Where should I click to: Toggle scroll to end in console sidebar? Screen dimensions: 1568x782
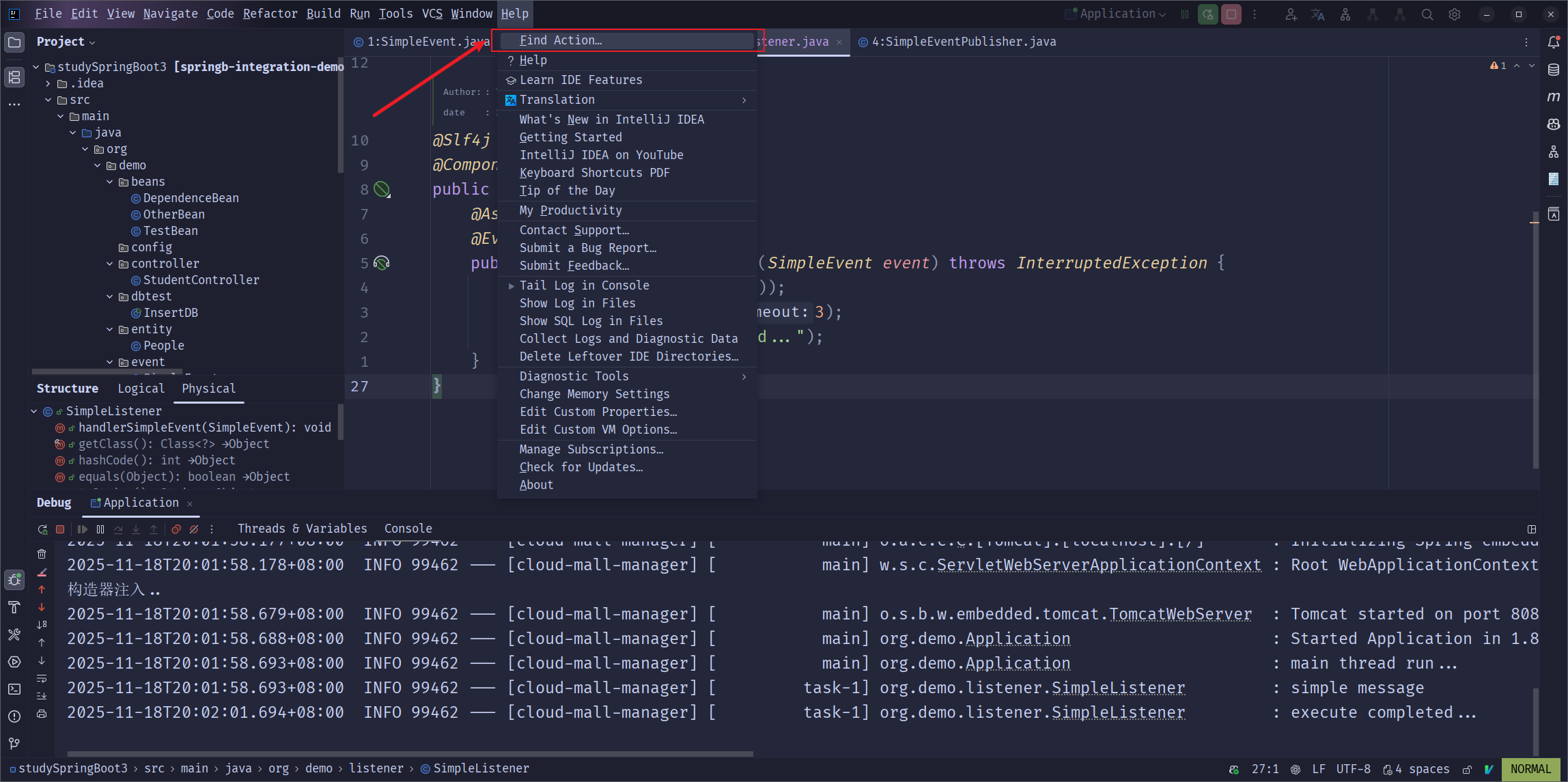[x=42, y=696]
